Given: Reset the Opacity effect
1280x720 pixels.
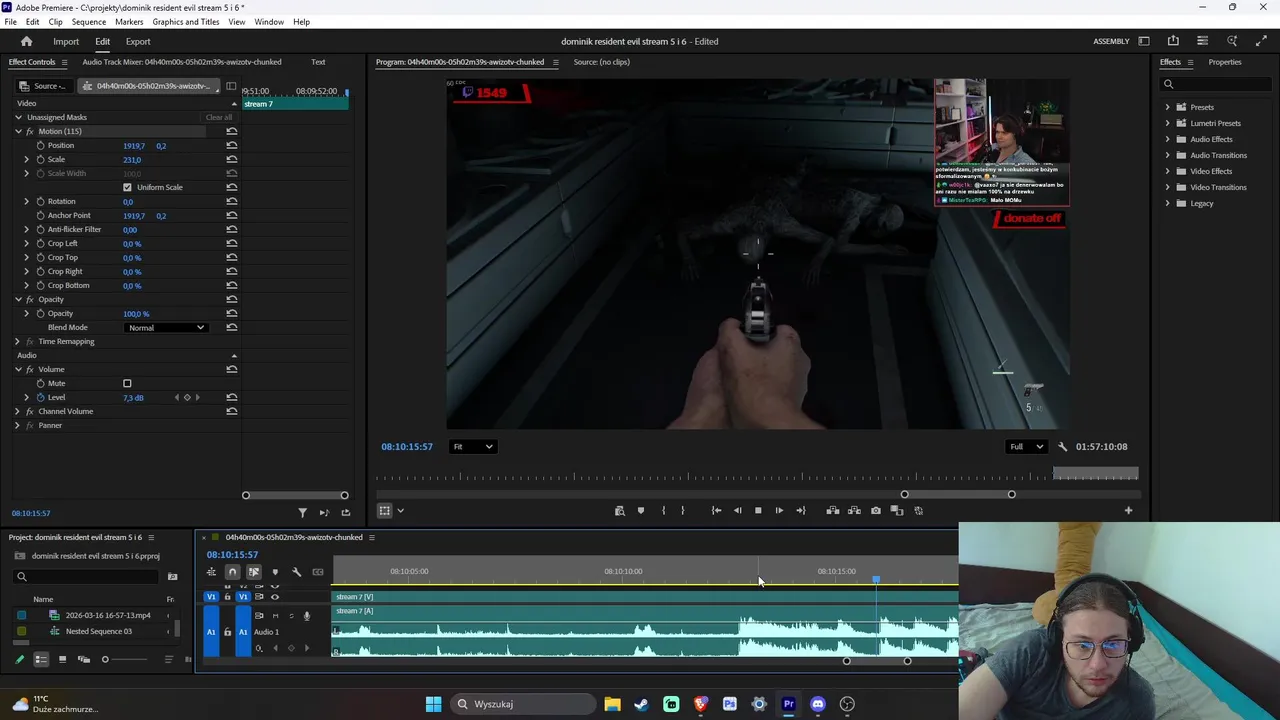Looking at the screenshot, I should click(232, 300).
